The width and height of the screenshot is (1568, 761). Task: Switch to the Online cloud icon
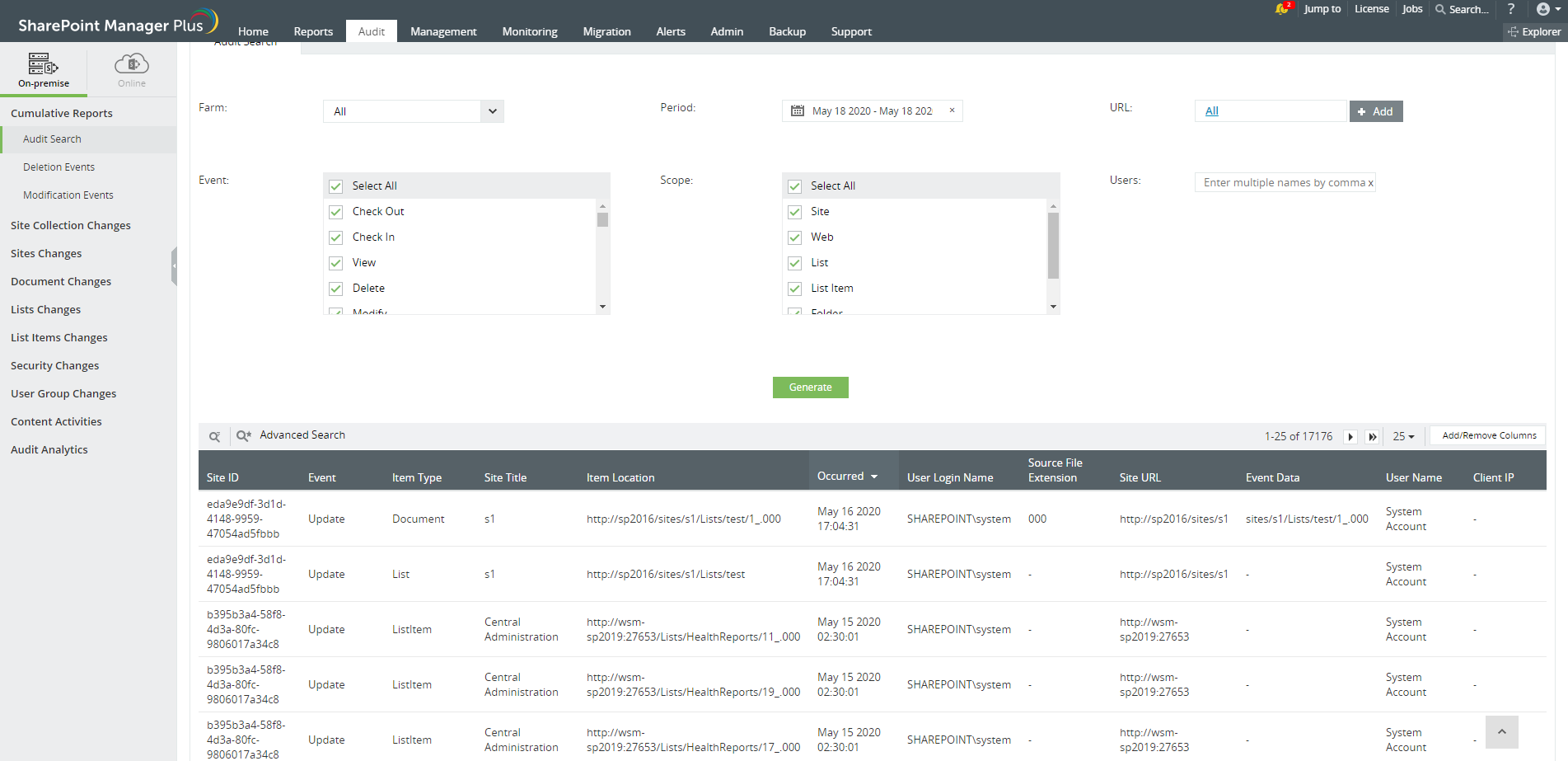(x=131, y=64)
